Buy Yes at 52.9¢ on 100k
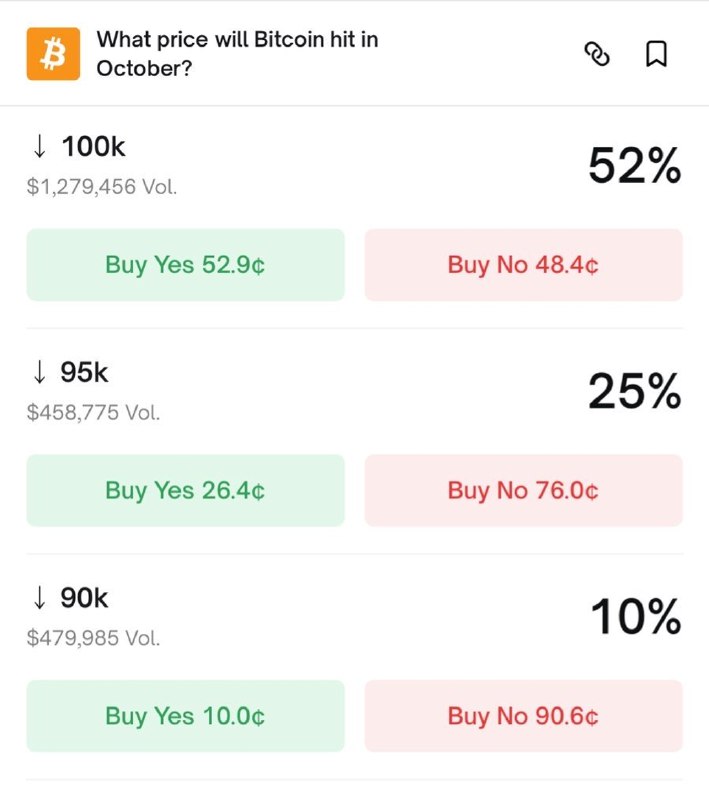Image resolution: width=709 pixels, height=800 pixels. point(184,264)
